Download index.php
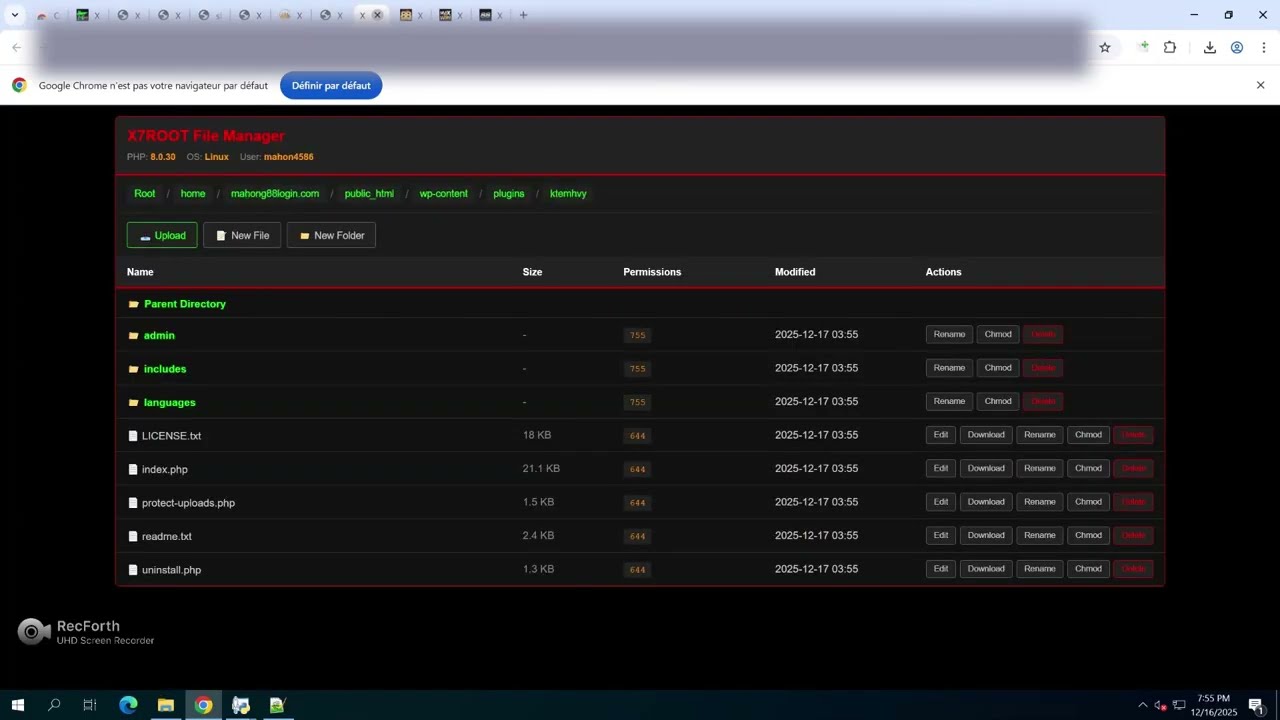 coord(986,469)
